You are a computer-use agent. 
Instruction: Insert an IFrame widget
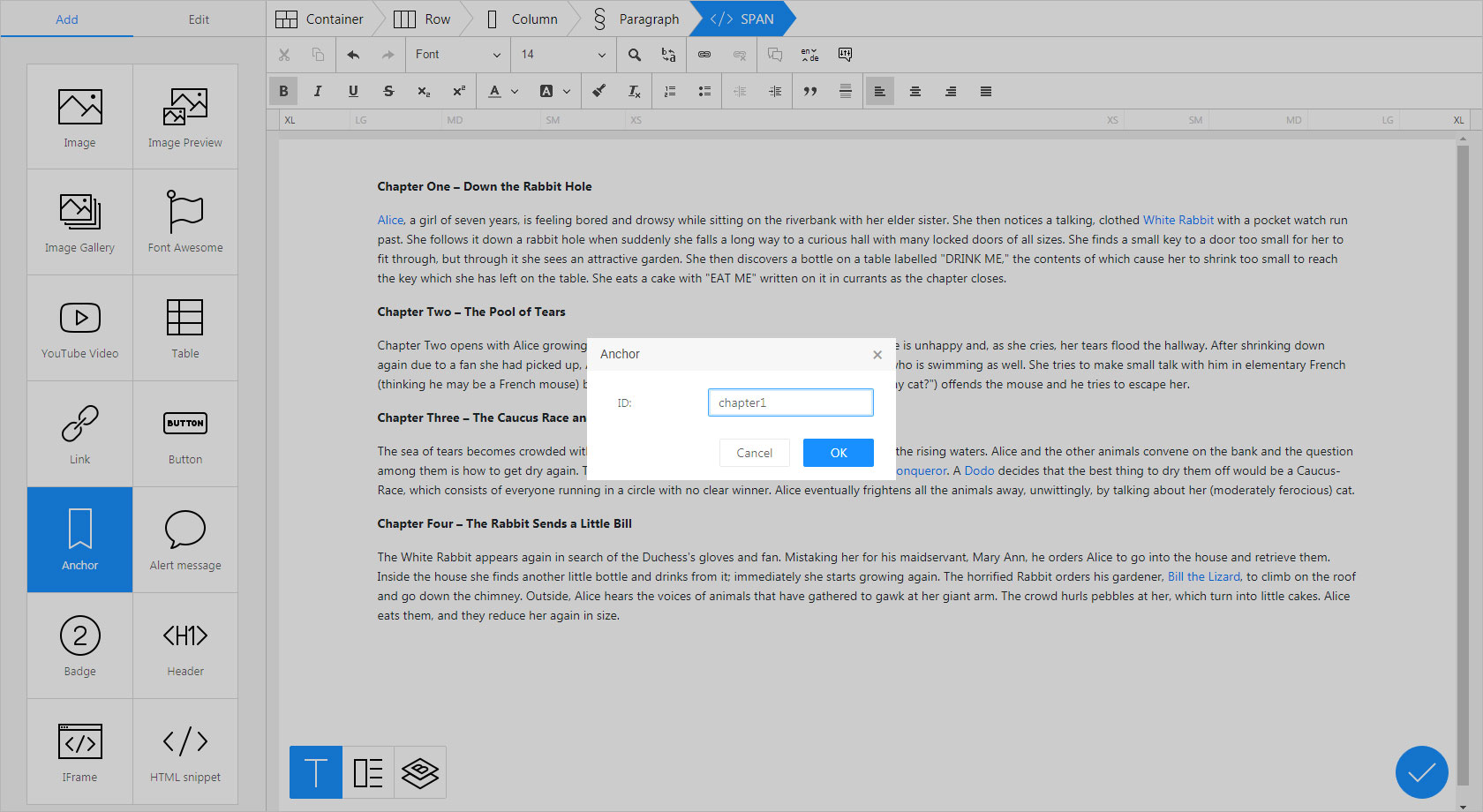(79, 752)
